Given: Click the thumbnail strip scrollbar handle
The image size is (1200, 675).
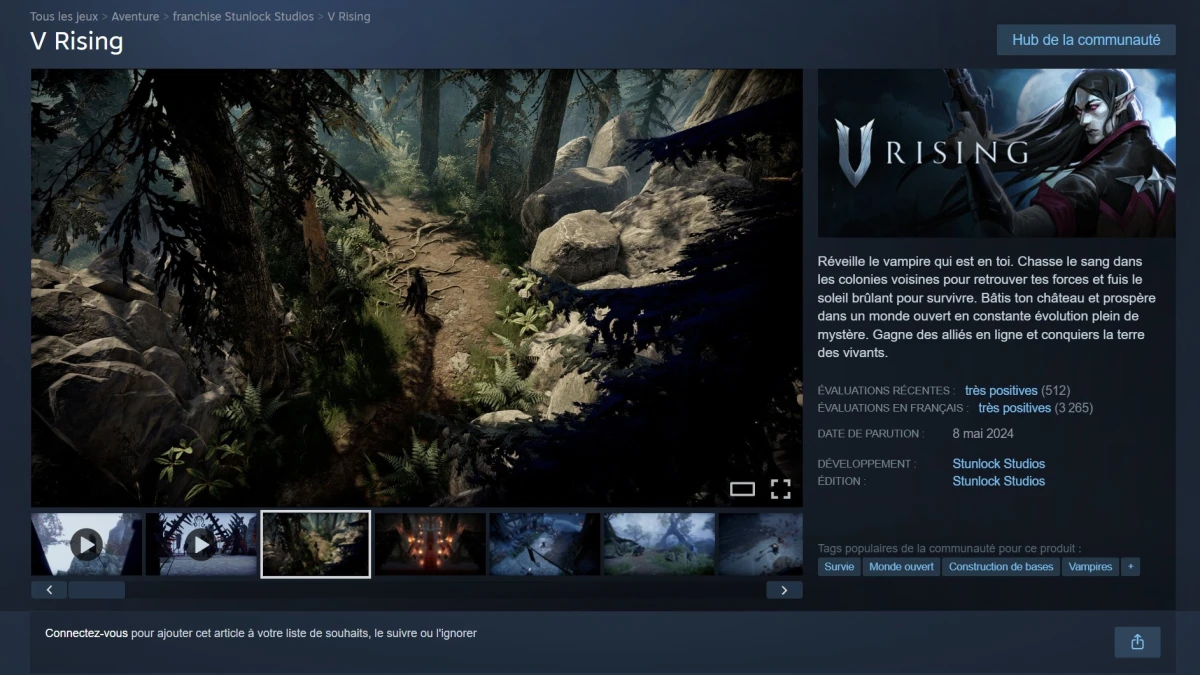Looking at the screenshot, I should [x=97, y=590].
